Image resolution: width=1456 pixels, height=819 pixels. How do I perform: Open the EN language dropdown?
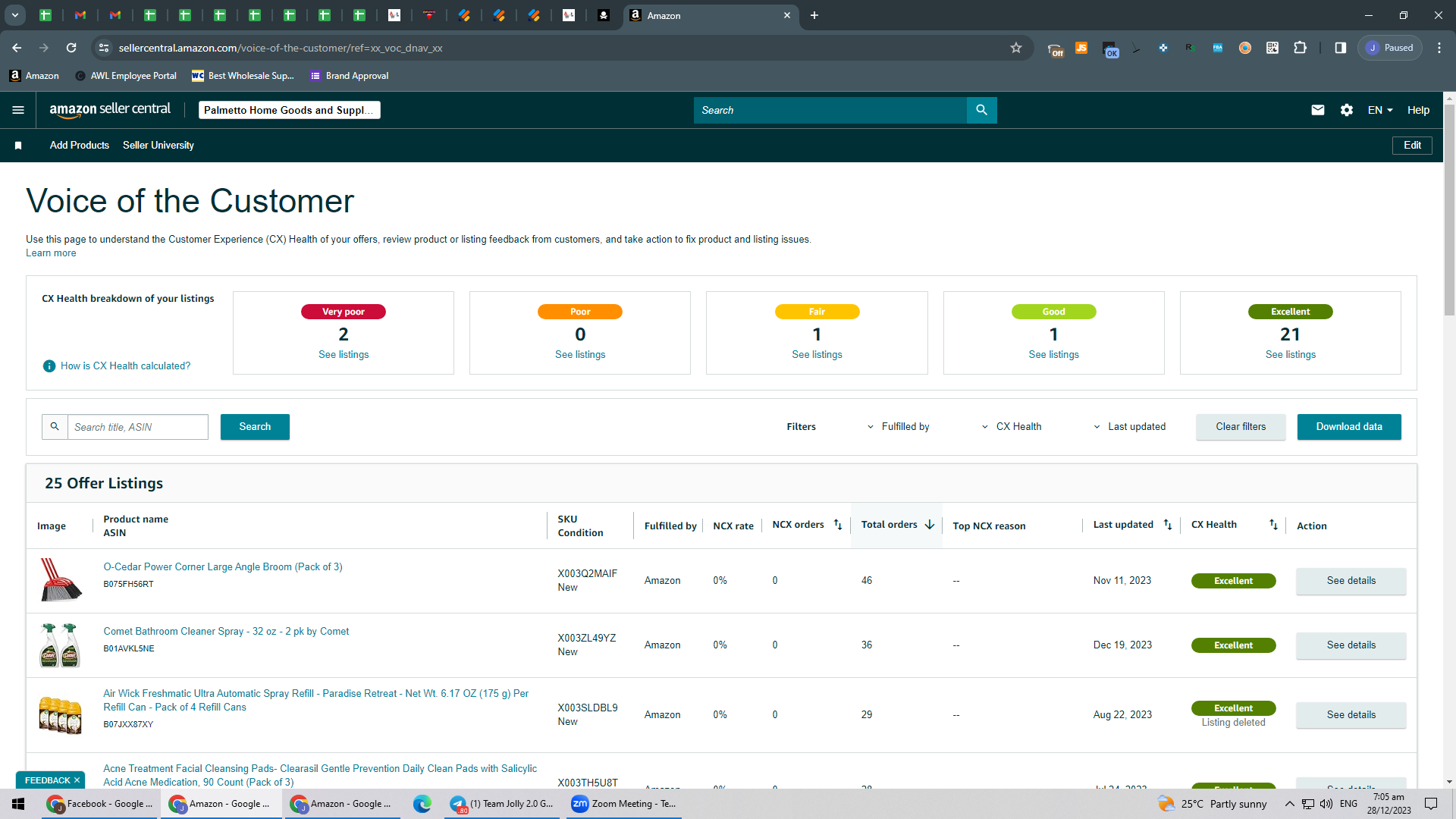[x=1380, y=110]
